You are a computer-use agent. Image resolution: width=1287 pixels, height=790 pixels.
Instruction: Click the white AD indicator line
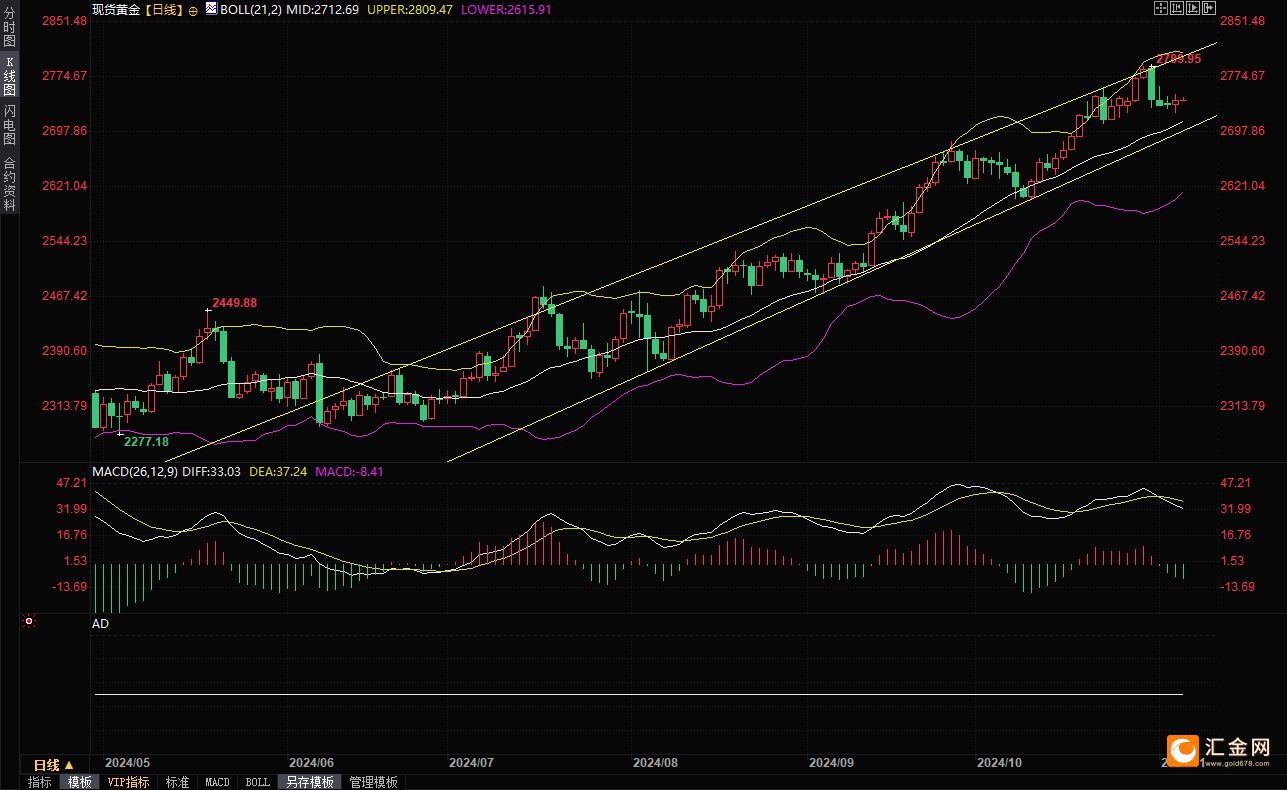coord(638,694)
